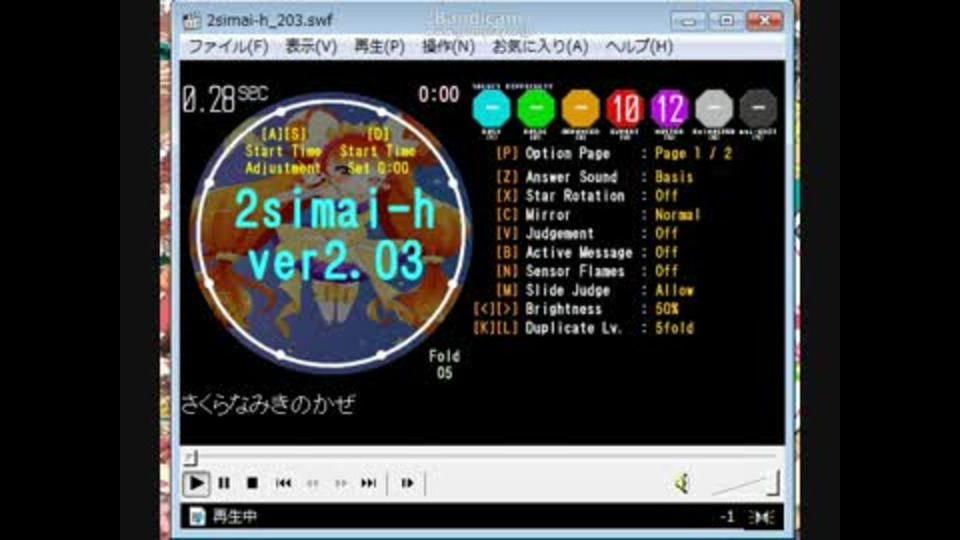Adjust the volume slider
Image resolution: width=960 pixels, height=540 pixels.
click(745, 484)
